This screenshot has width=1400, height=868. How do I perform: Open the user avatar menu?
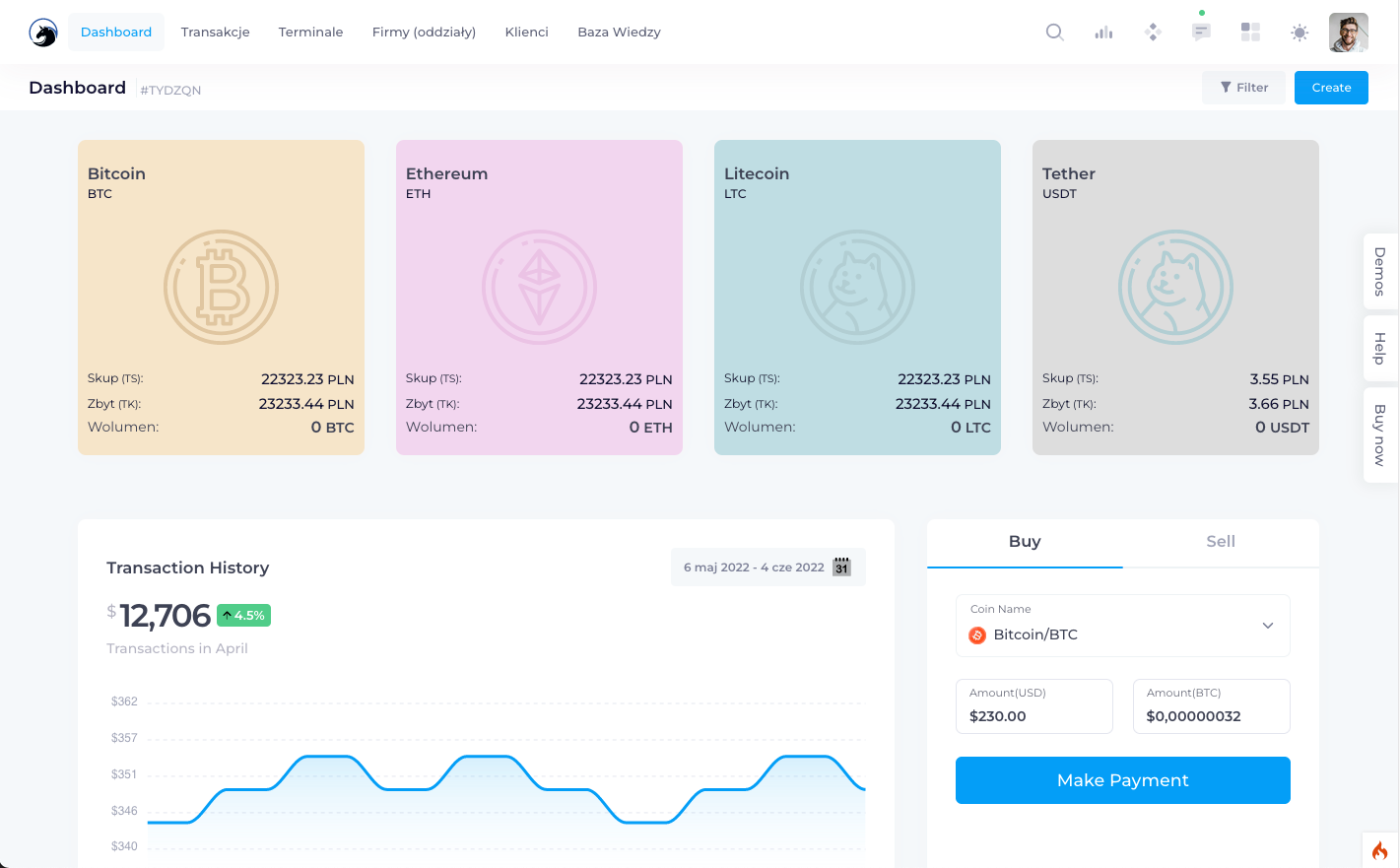1349,33
